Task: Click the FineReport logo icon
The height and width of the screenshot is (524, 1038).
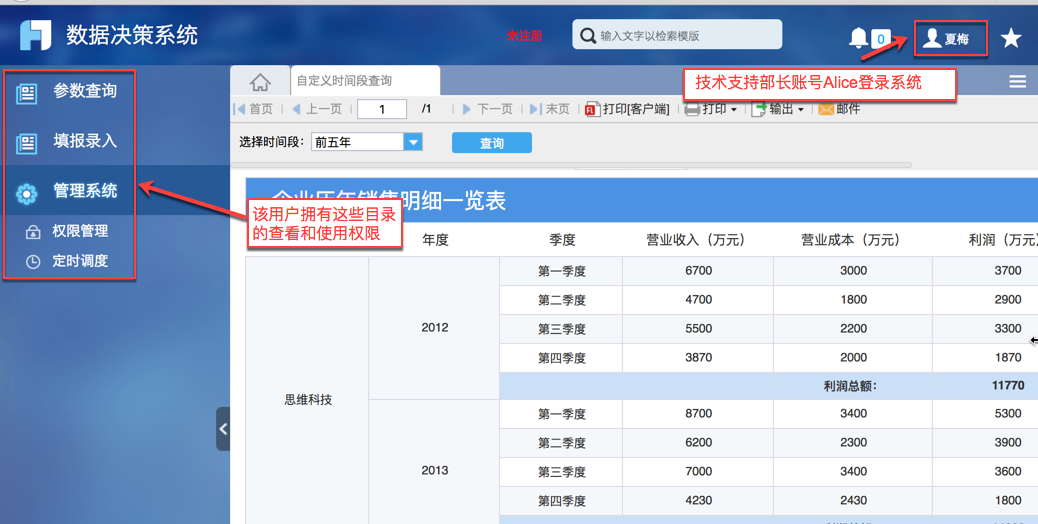Action: [x=35, y=34]
